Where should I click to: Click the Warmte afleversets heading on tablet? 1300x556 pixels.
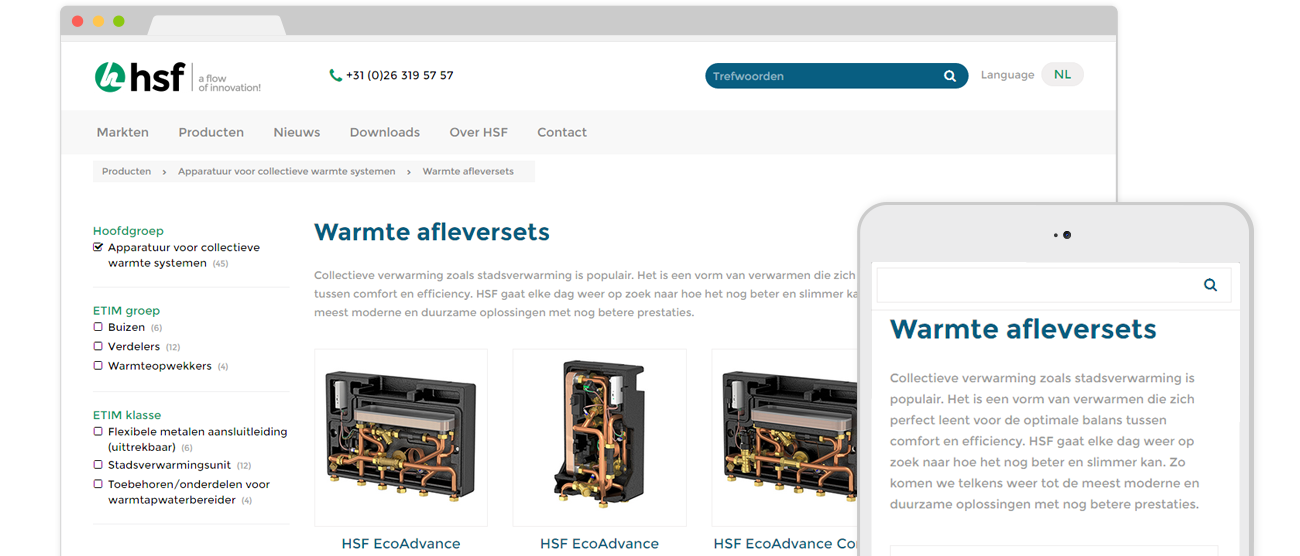(1023, 329)
